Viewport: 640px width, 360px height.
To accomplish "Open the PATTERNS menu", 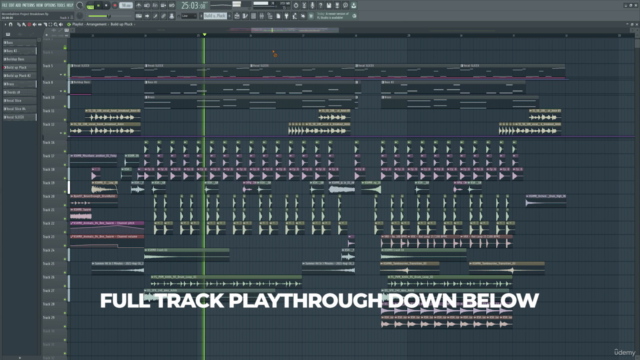I will point(28,5).
